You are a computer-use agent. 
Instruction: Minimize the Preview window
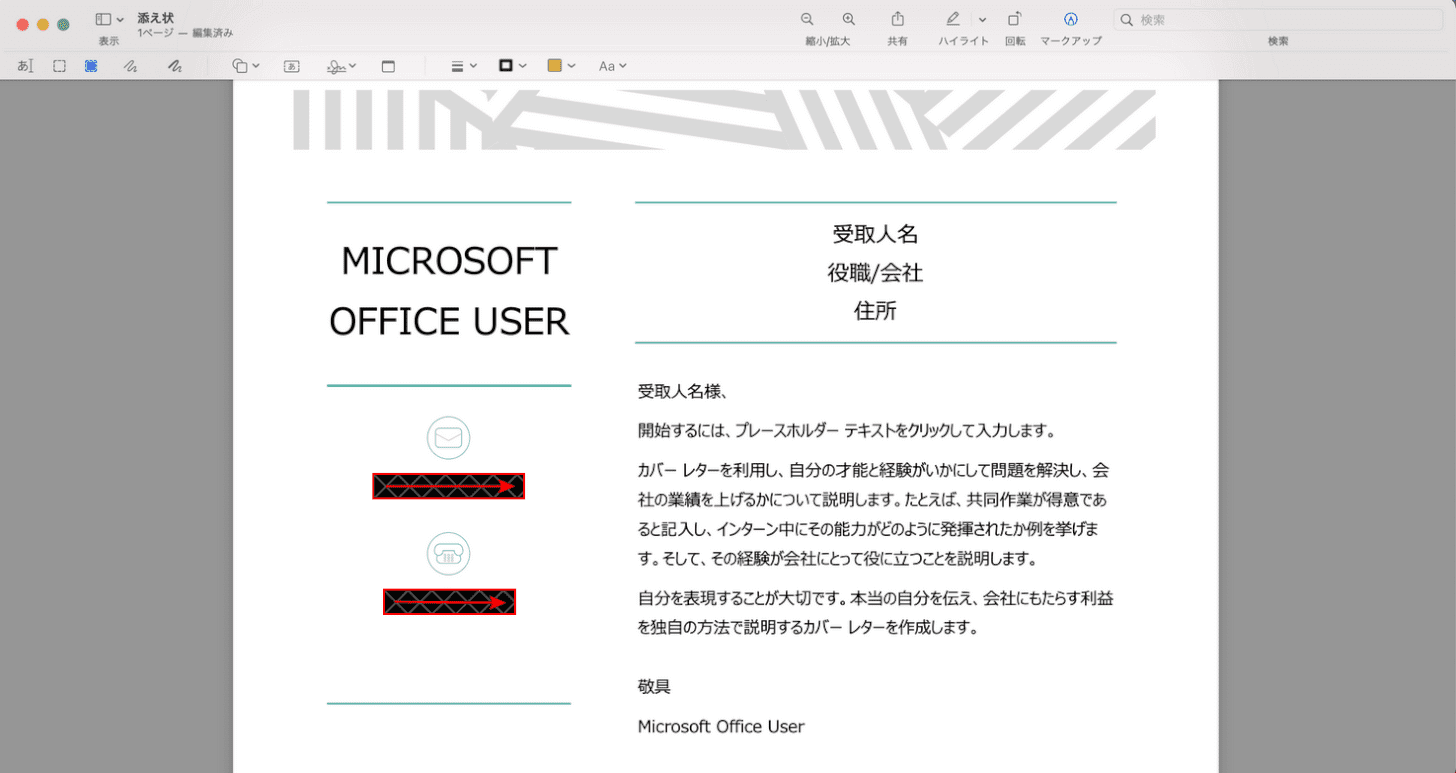[43, 24]
